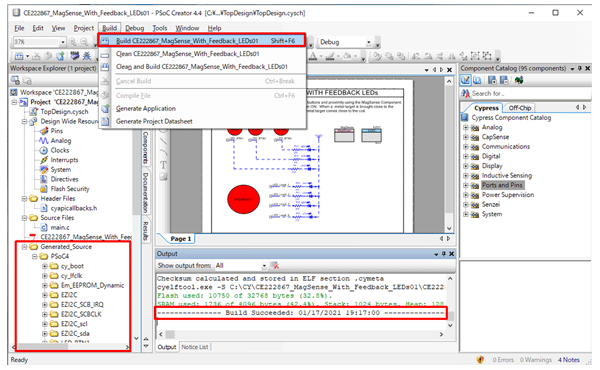This screenshot has height=370, width=600.
Task: Click the green update components catalog icon
Action: (x=519, y=80)
